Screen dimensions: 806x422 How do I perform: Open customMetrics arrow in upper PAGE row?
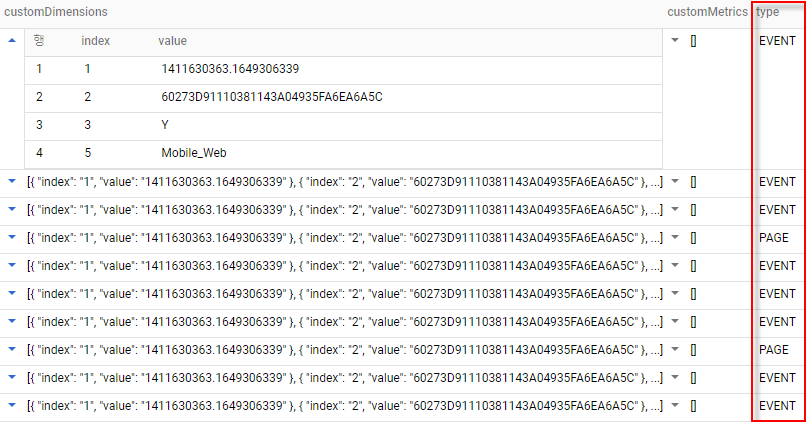point(675,237)
